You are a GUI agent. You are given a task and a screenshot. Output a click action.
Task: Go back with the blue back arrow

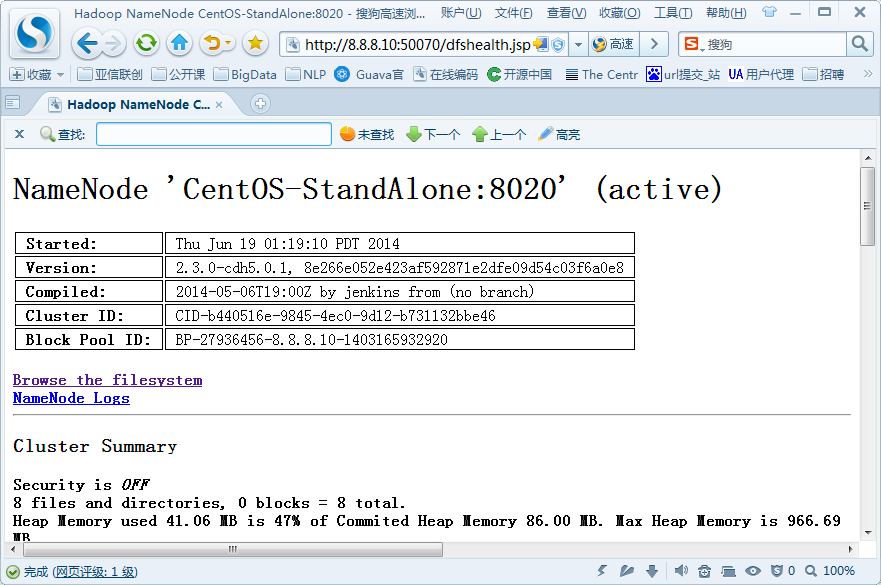pyautogui.click(x=87, y=43)
